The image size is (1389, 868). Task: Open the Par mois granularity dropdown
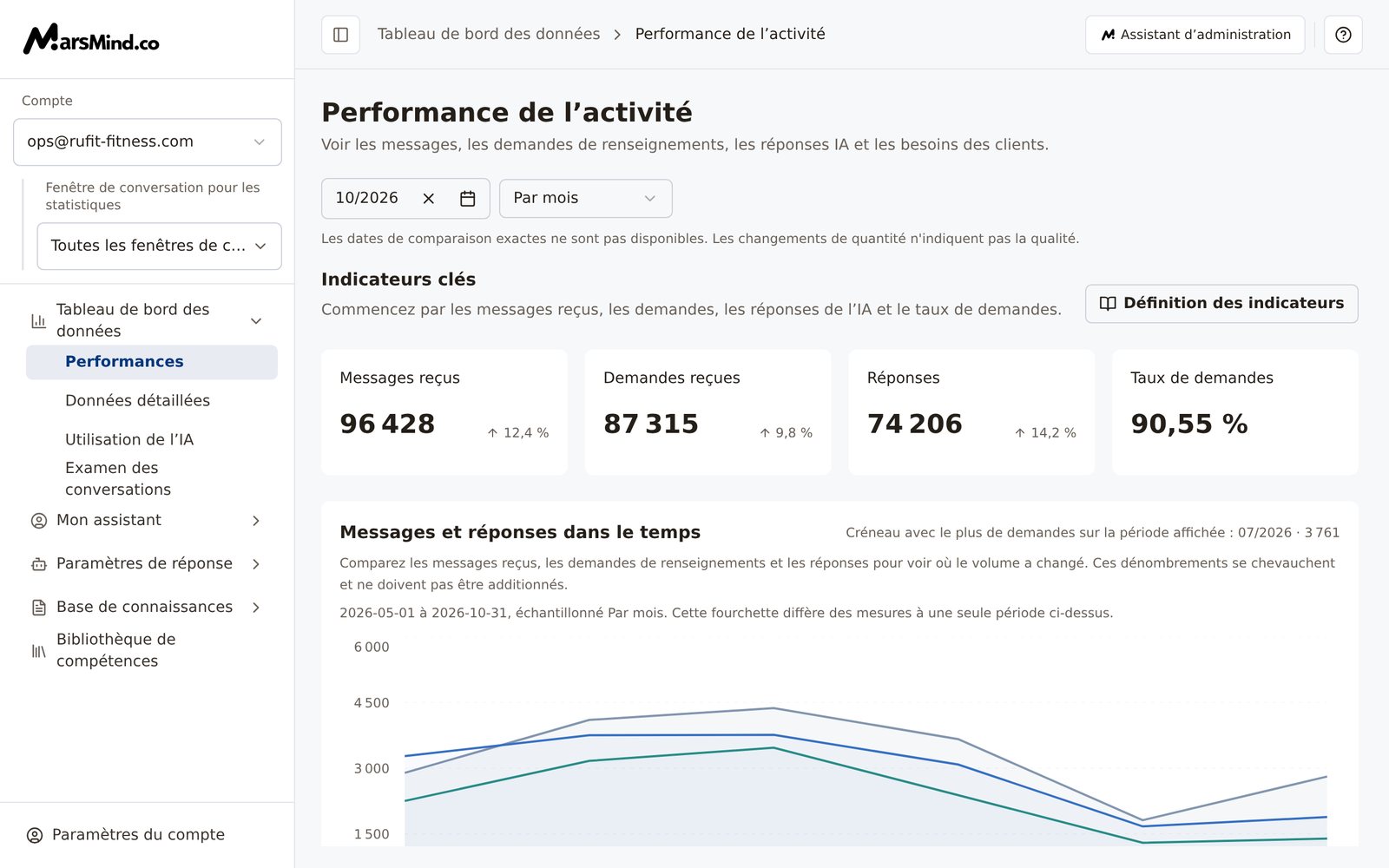[585, 199]
